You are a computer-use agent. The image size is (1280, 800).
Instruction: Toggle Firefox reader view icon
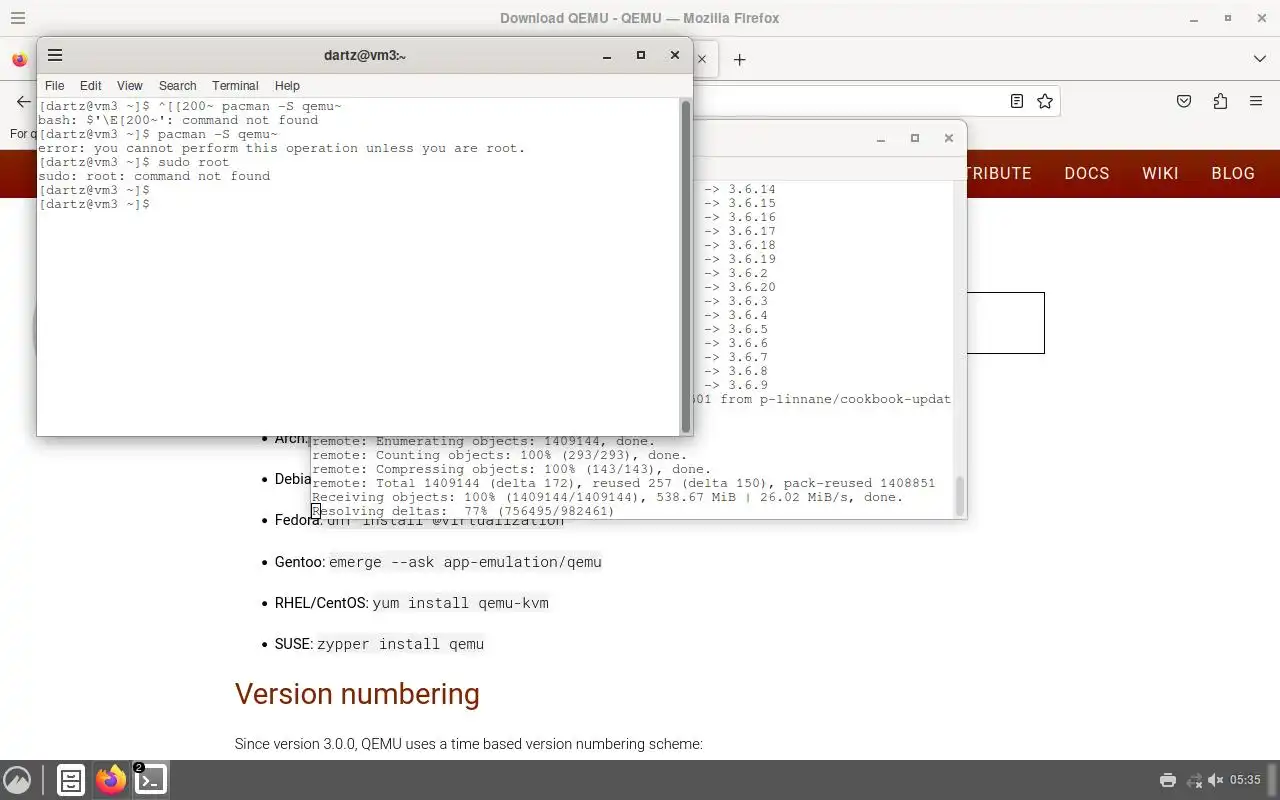pyautogui.click(x=1017, y=101)
